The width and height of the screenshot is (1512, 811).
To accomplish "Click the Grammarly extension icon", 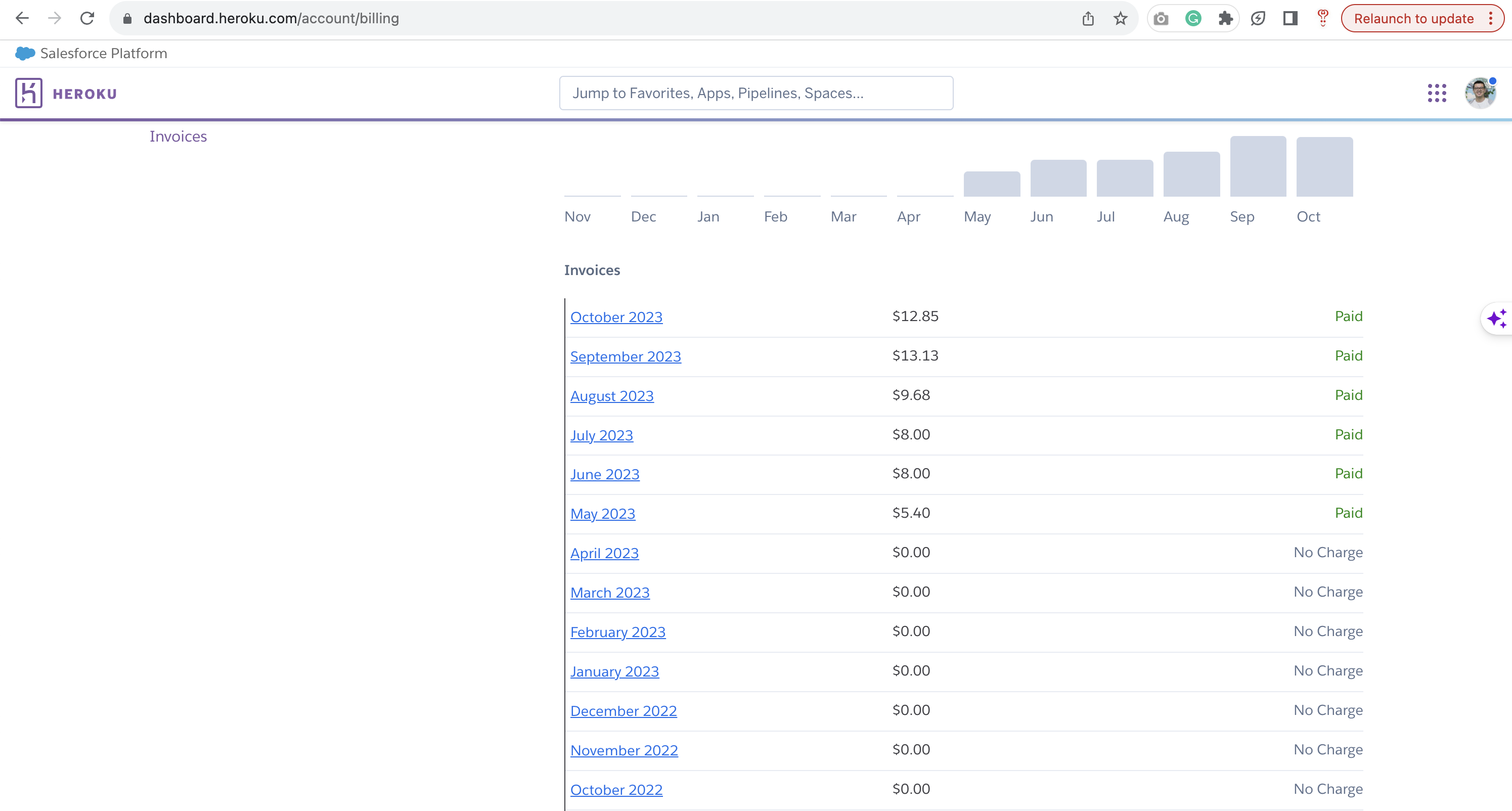I will point(1193,19).
